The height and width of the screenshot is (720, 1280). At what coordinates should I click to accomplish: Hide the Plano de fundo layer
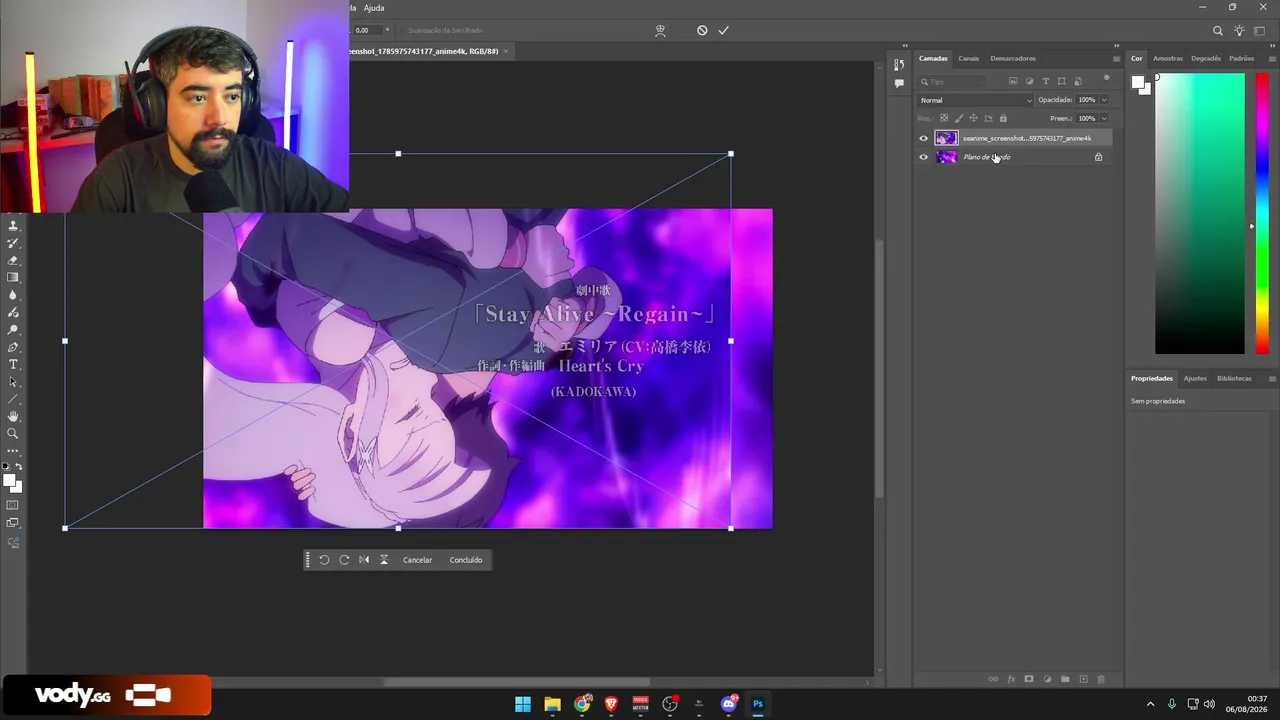(923, 157)
